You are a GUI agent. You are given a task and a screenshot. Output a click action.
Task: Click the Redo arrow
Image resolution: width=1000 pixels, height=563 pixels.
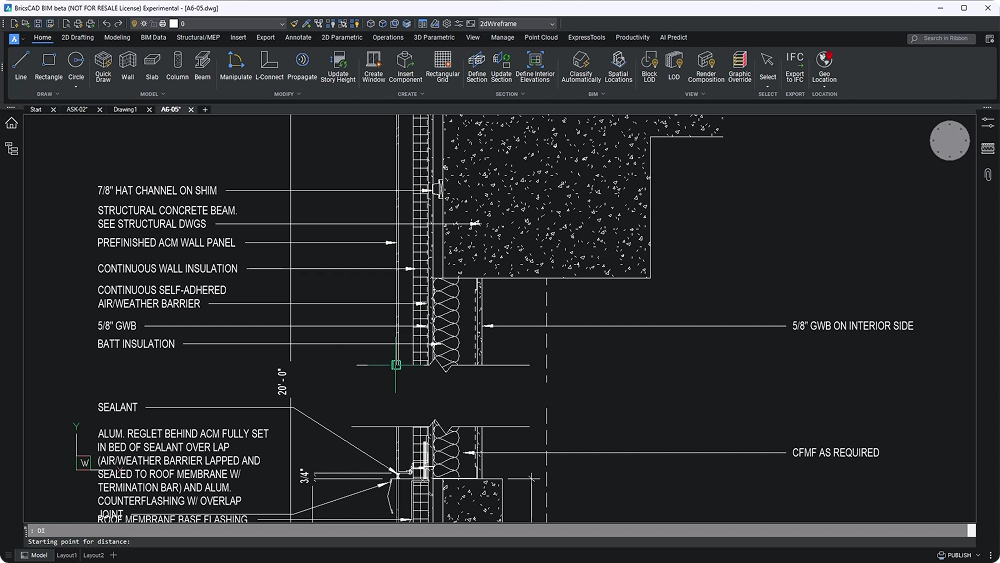(119, 24)
